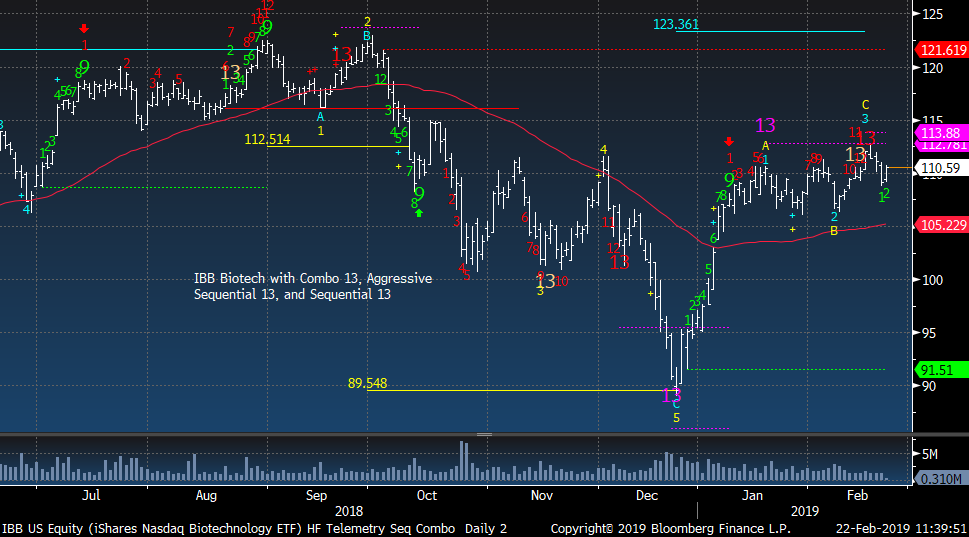Select the IBB Biotech annotation text
This screenshot has height=537, width=969.
313,286
